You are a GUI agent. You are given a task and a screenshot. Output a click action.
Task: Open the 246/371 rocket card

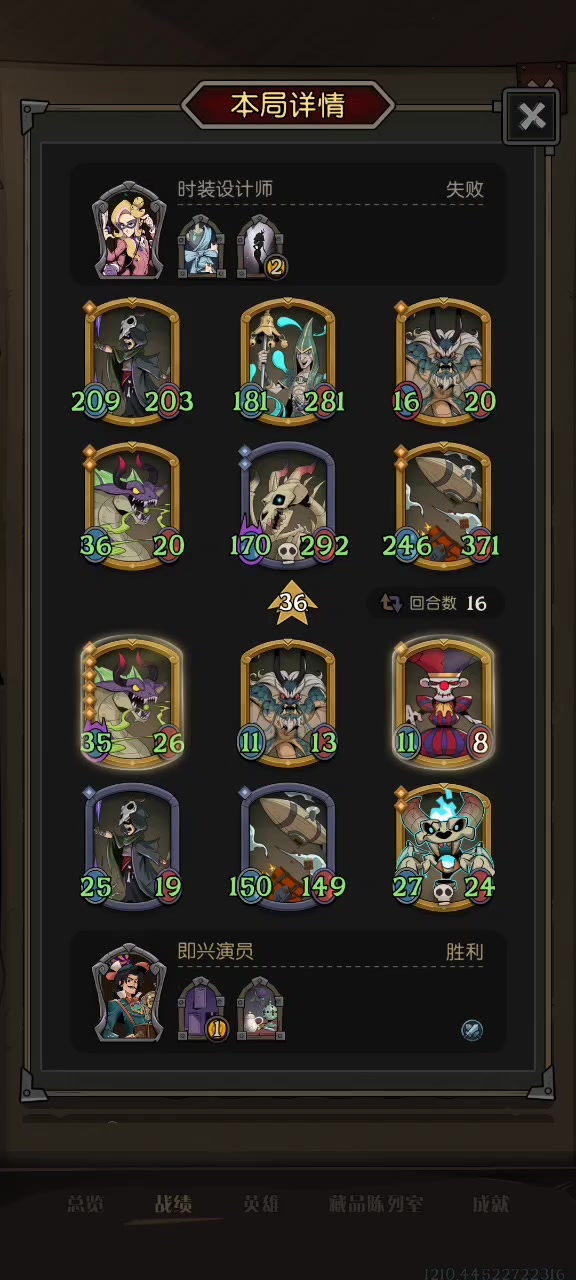443,505
